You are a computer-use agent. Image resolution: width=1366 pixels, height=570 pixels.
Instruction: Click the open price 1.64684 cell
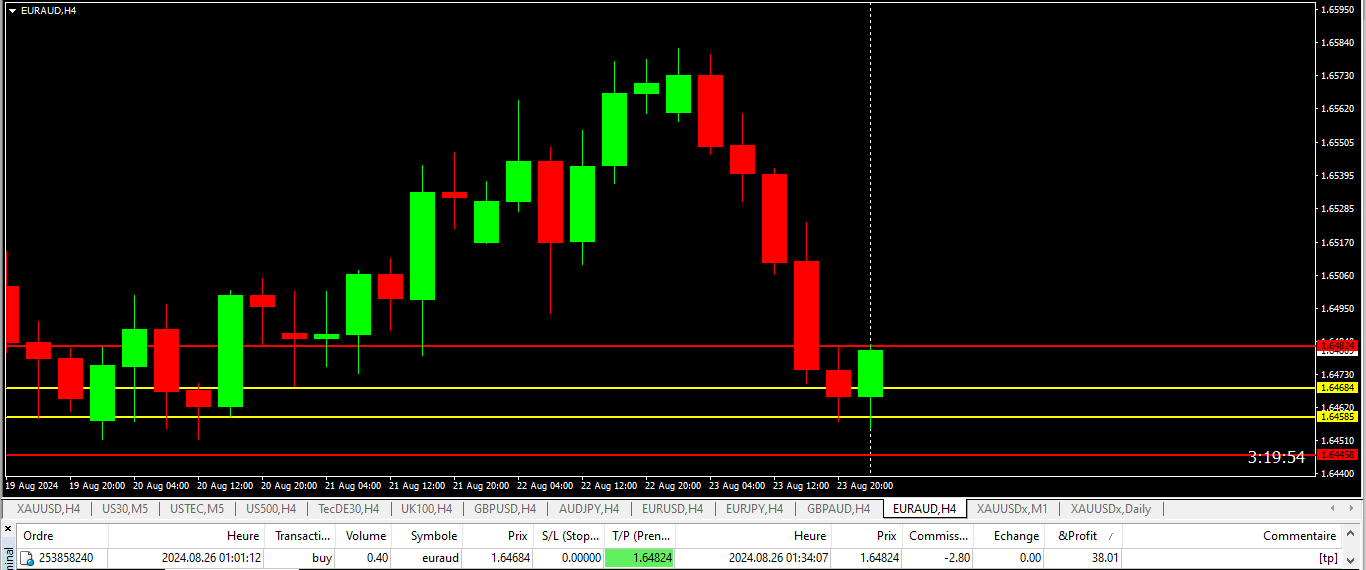pos(509,558)
